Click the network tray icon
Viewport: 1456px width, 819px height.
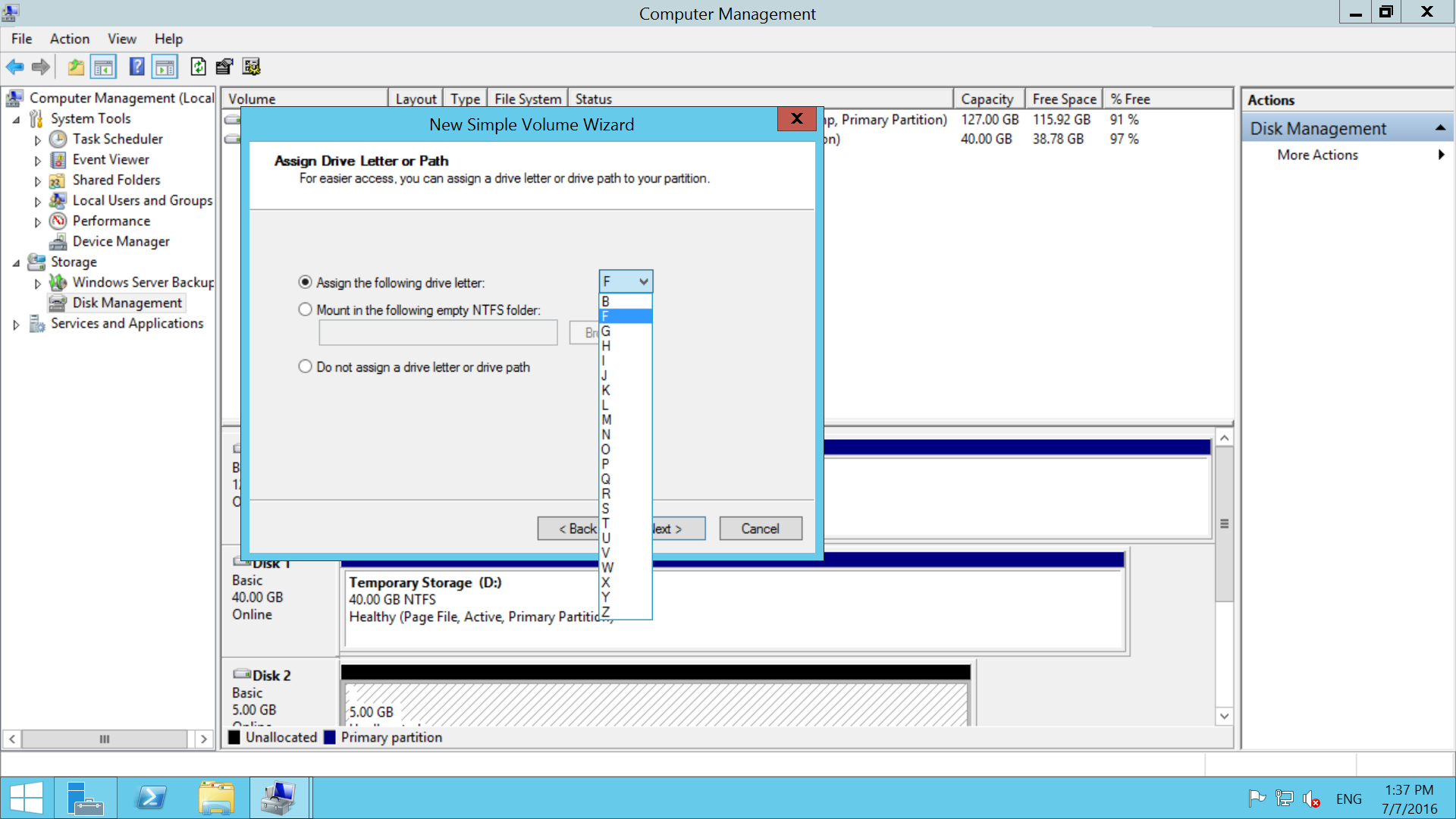click(x=1284, y=798)
